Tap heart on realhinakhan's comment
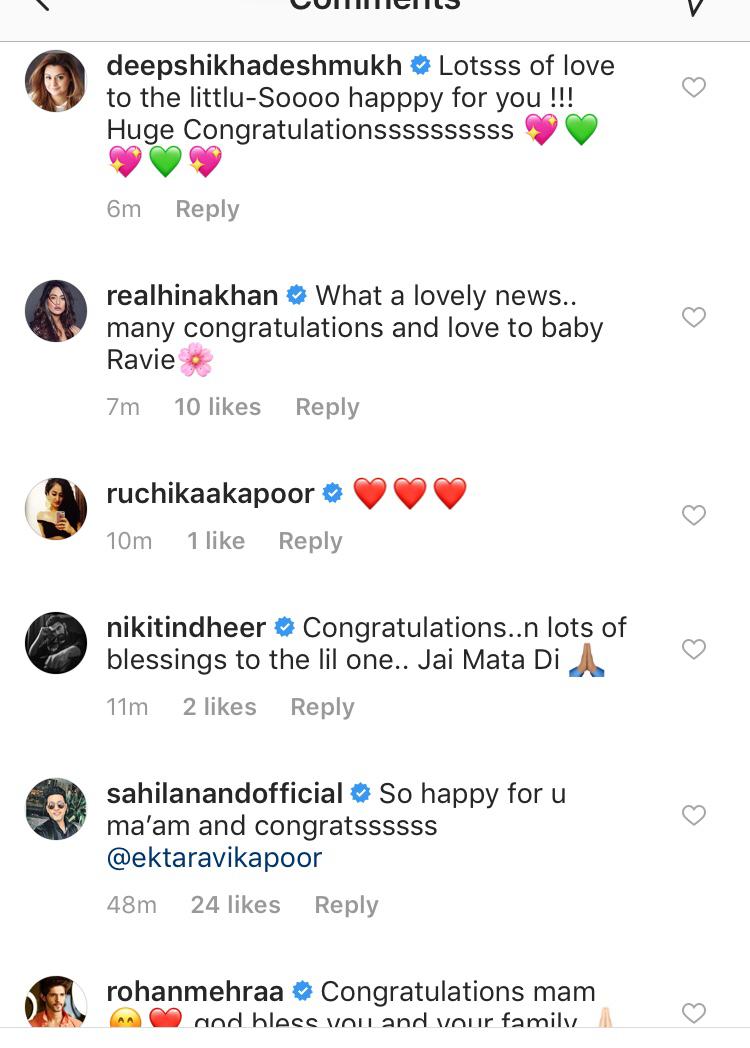The width and height of the screenshot is (750, 1048). [694, 318]
